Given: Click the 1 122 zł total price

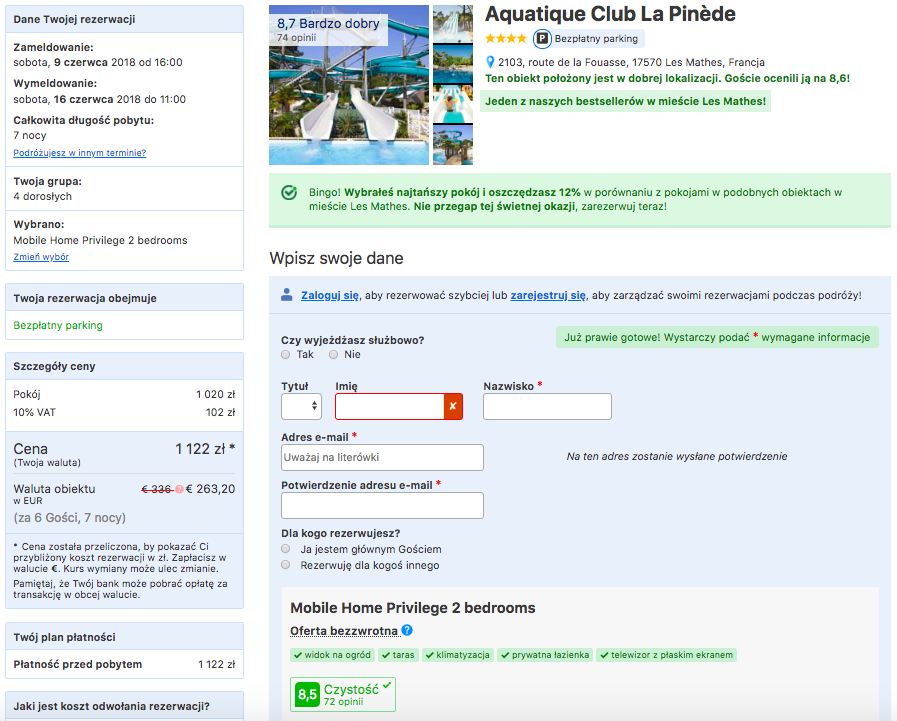Looking at the screenshot, I should pos(205,449).
